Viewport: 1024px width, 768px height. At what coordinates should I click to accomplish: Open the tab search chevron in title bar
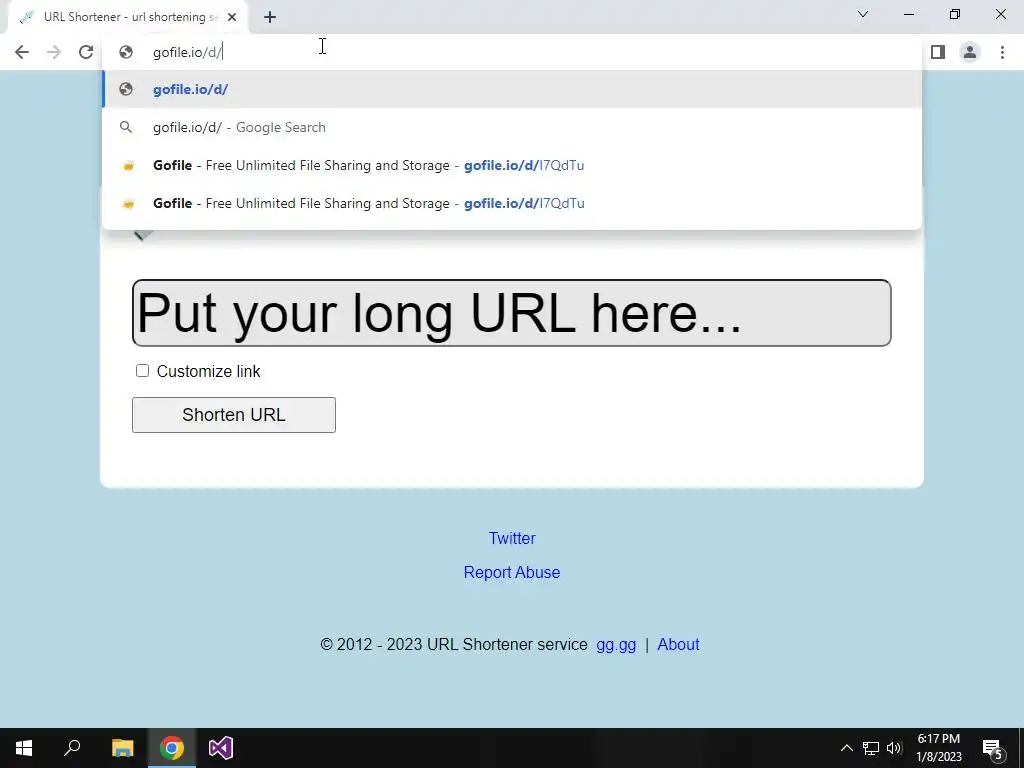coord(863,14)
